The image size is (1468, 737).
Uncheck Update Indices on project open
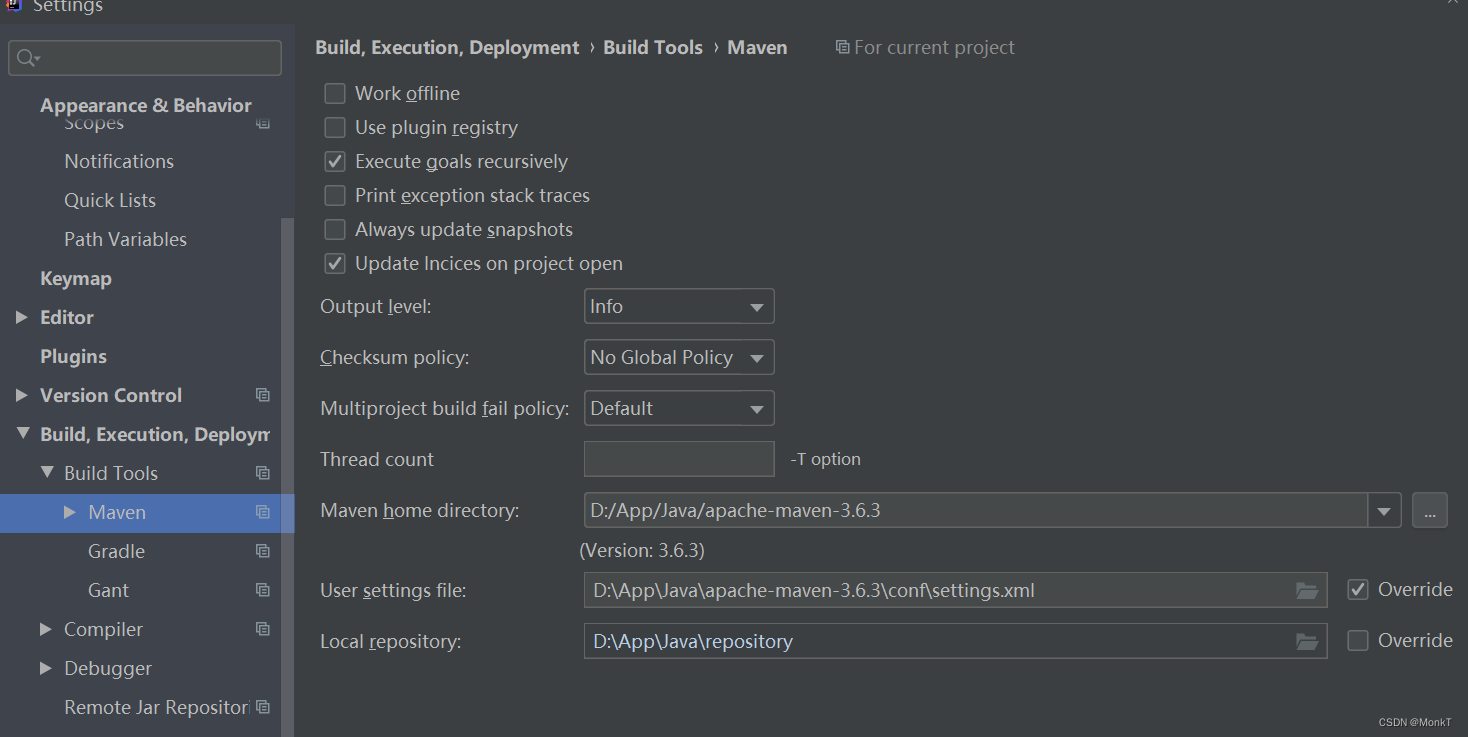(x=335, y=264)
